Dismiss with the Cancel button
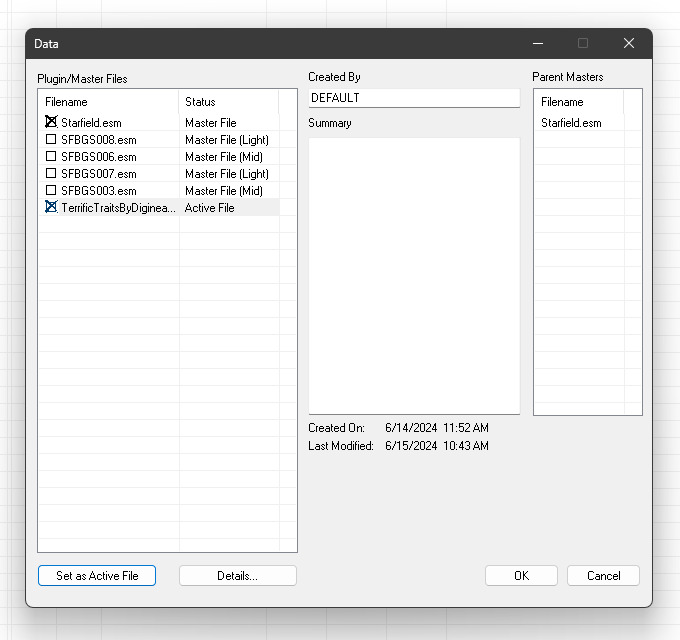680x640 pixels. 603,575
